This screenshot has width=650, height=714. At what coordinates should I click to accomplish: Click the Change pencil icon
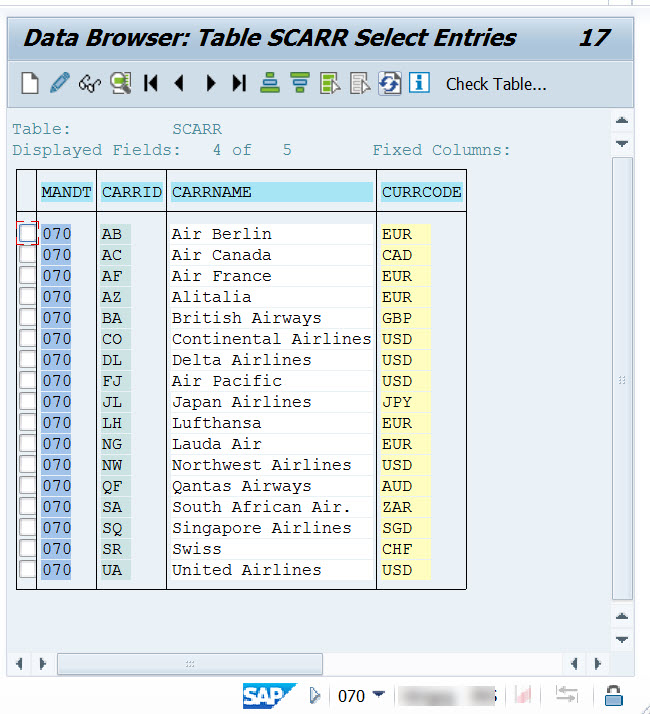[x=59, y=84]
